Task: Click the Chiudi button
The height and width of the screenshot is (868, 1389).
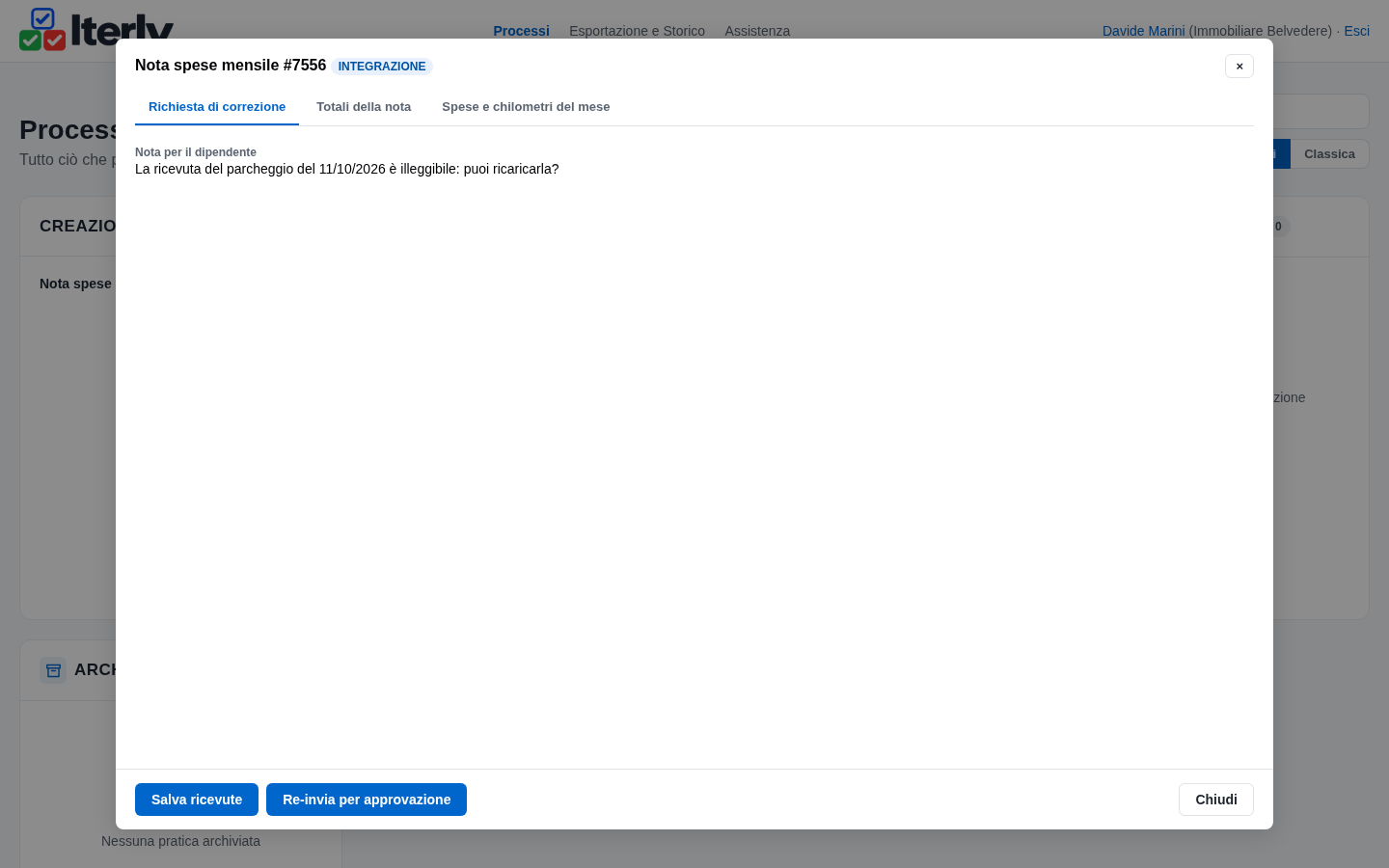Action: click(1216, 800)
